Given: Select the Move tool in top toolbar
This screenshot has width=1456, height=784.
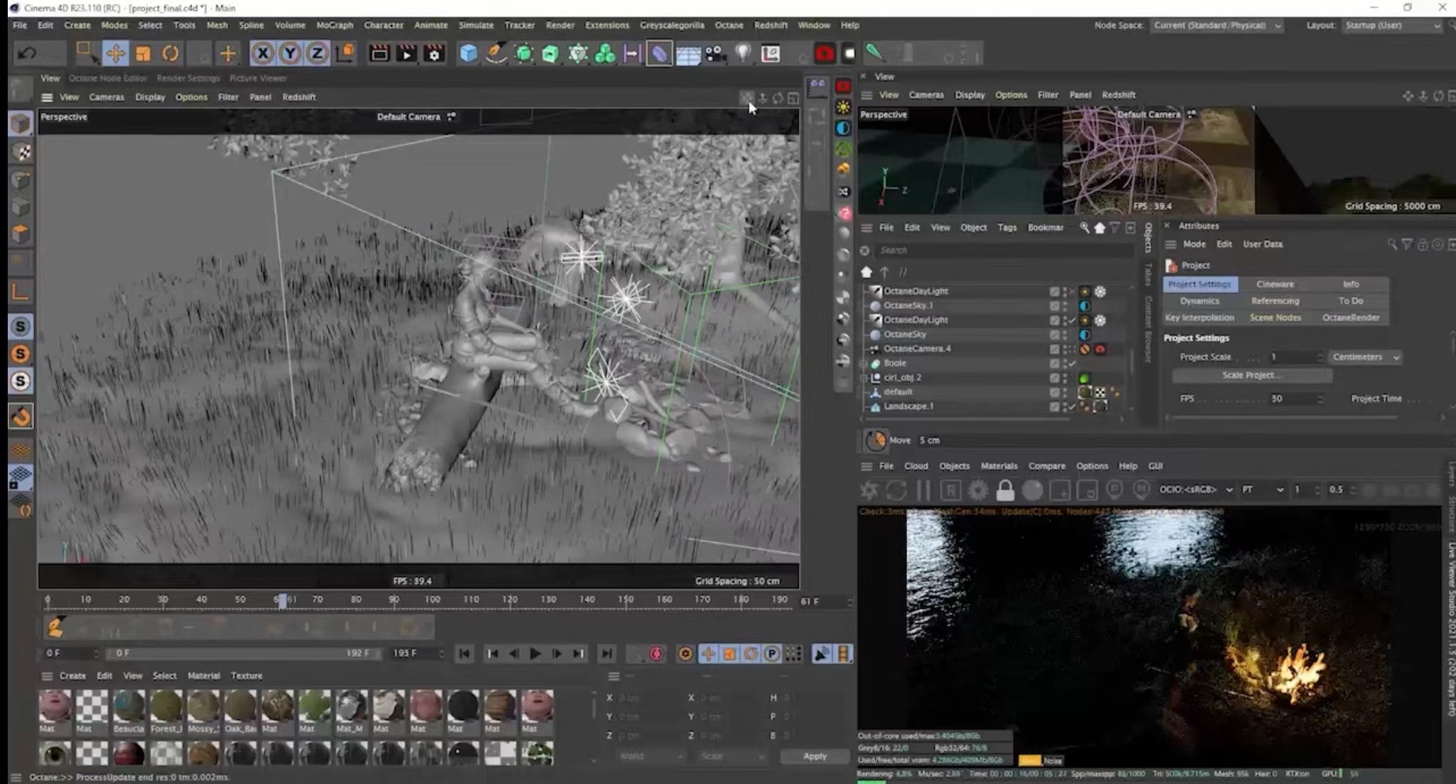Looking at the screenshot, I should click(115, 53).
